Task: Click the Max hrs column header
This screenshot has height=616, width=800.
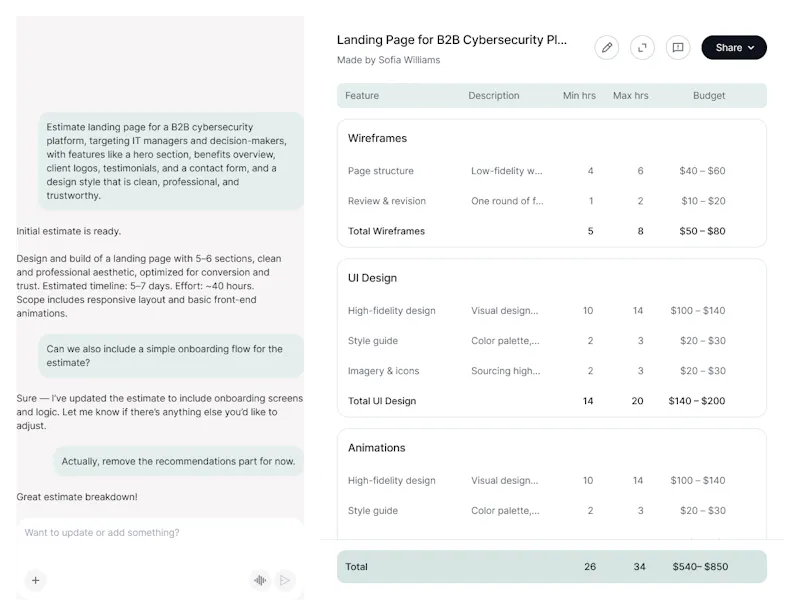Action: (631, 95)
